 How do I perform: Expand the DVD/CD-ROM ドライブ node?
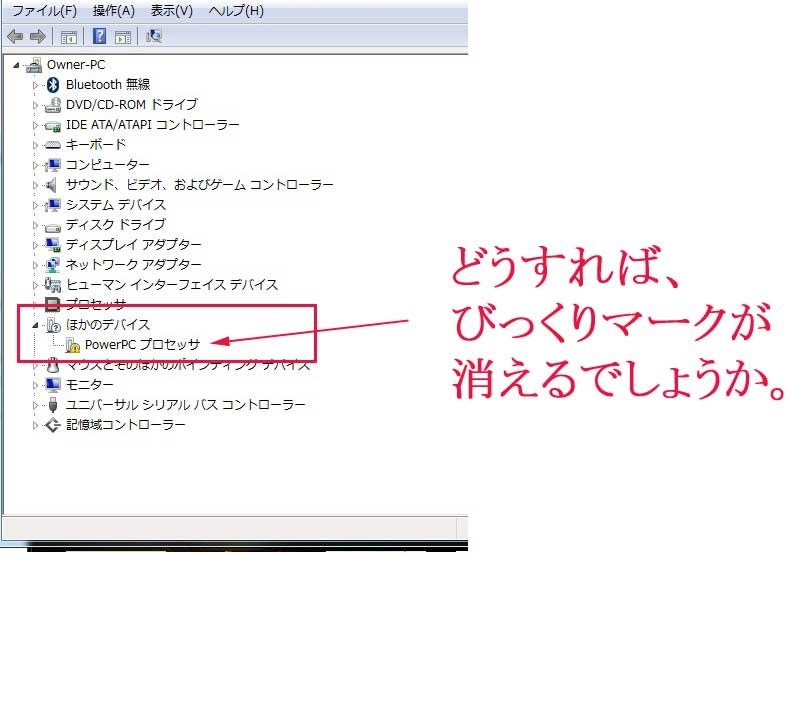(35, 105)
